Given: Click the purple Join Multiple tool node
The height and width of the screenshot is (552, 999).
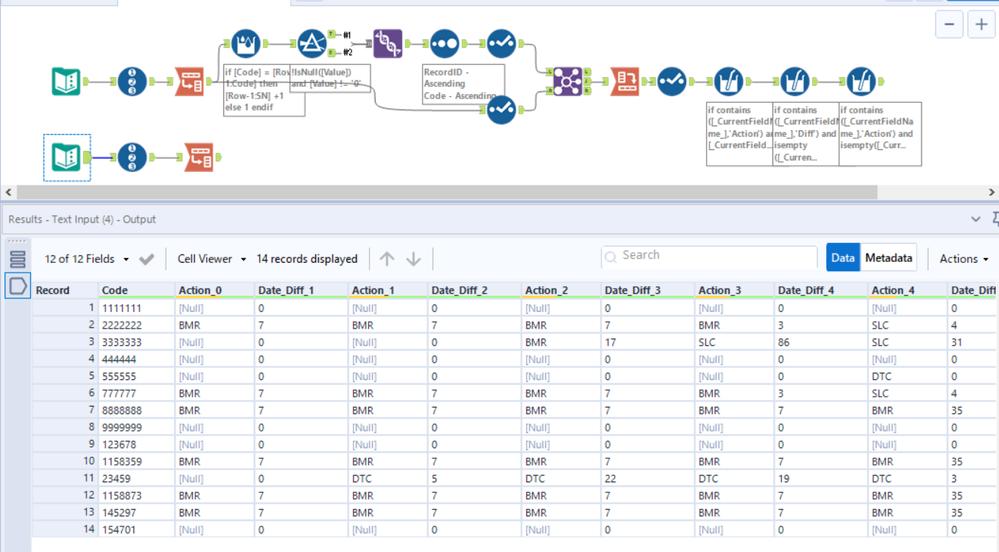Looking at the screenshot, I should (x=567, y=81).
